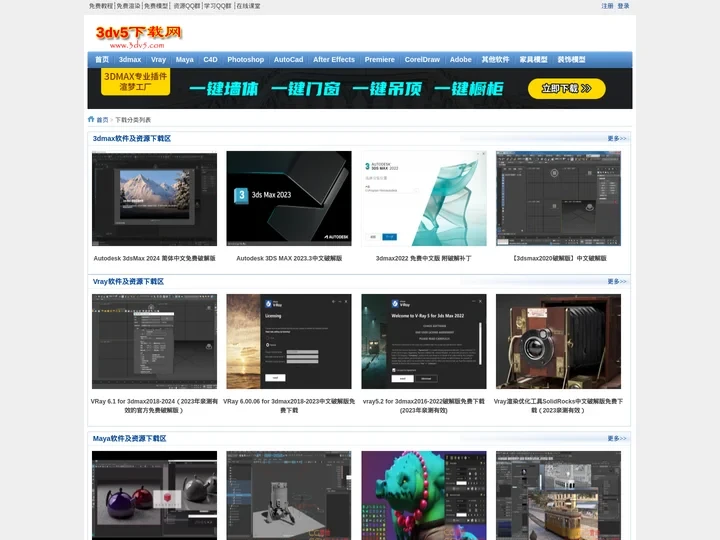Select Adobe in navigation bar

(461, 60)
